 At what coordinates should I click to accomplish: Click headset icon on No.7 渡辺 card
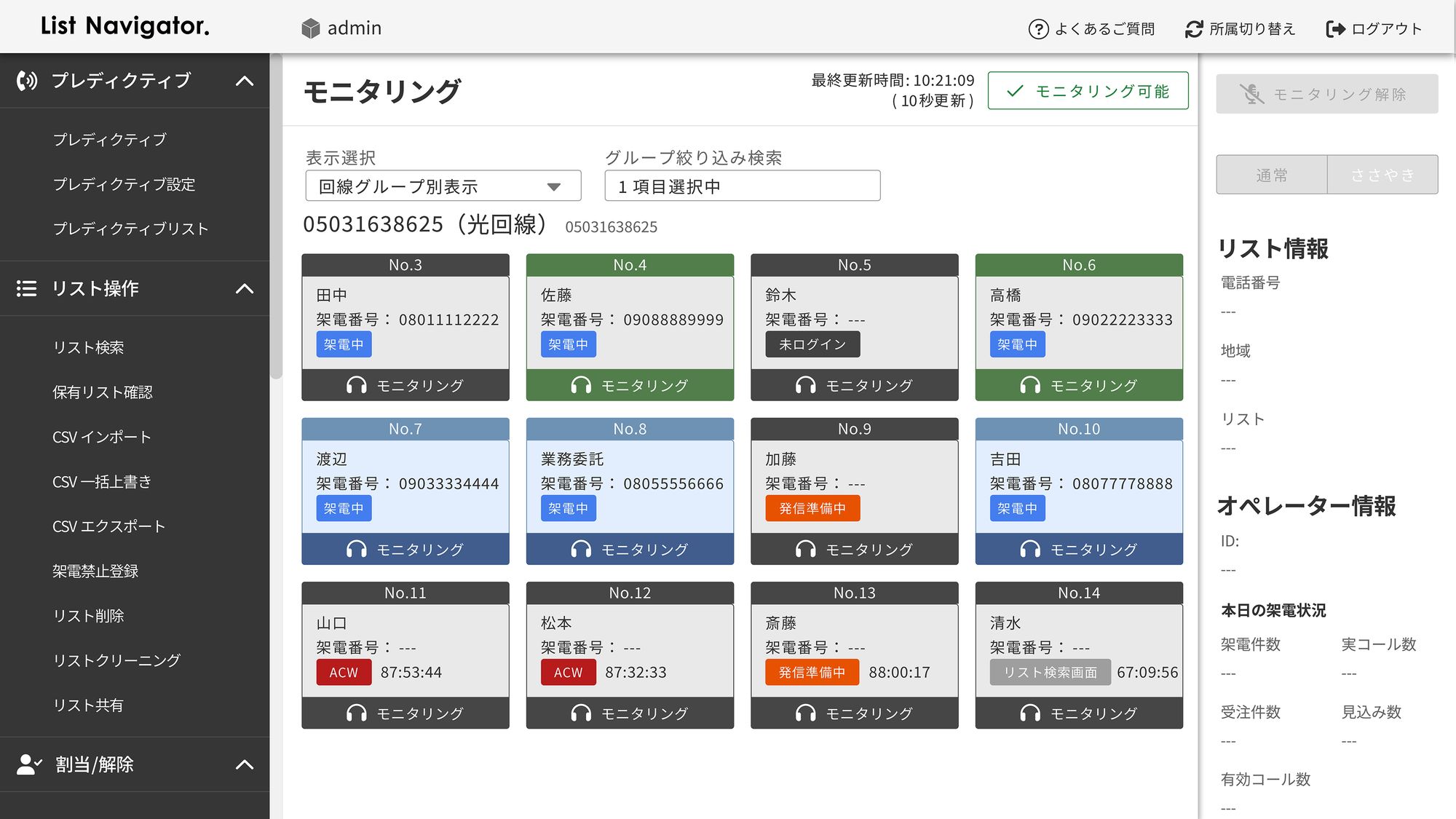click(x=357, y=549)
